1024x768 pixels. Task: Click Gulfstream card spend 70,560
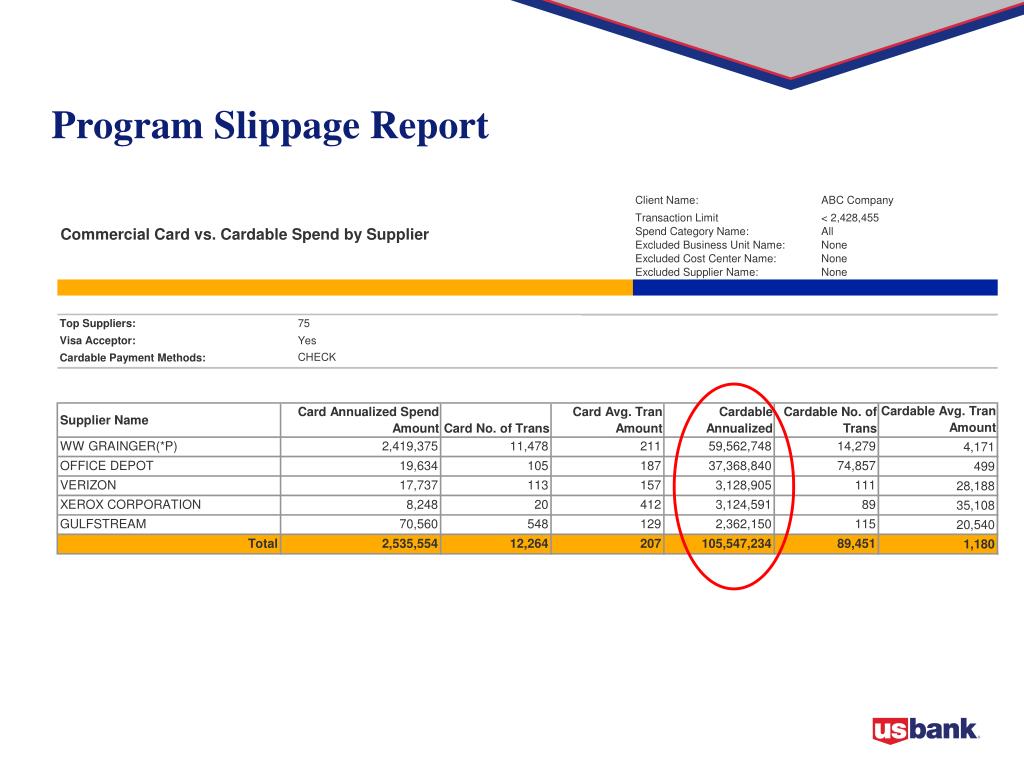(x=419, y=524)
